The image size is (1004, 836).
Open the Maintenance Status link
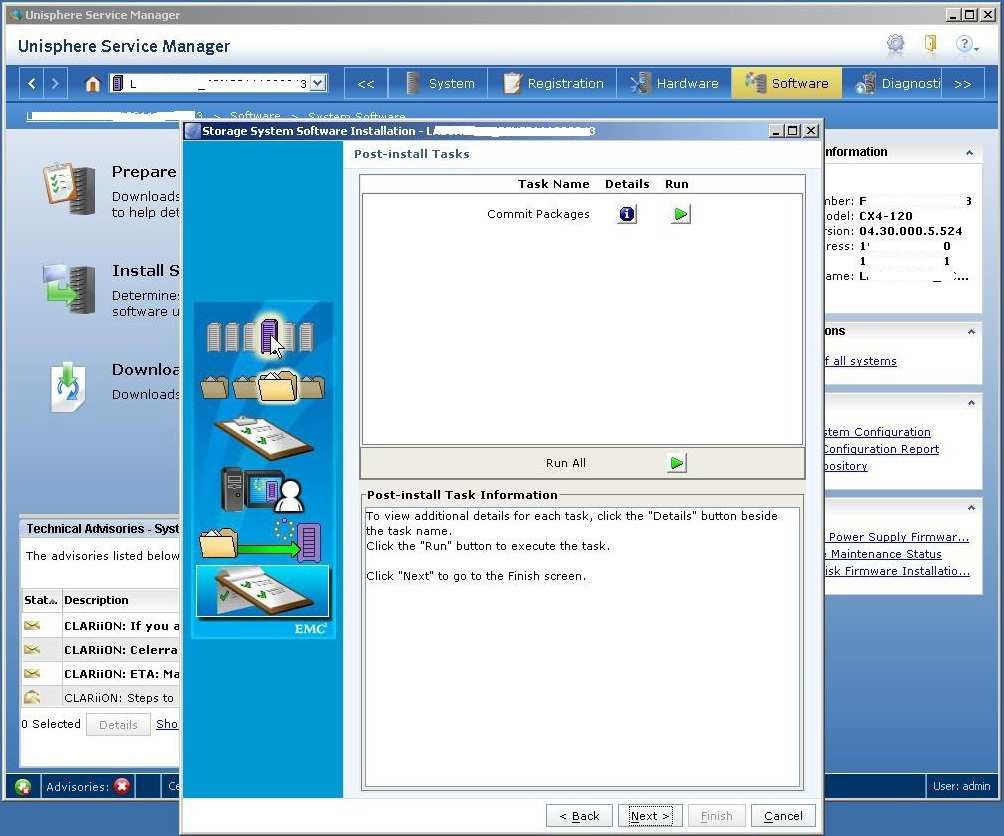[884, 554]
